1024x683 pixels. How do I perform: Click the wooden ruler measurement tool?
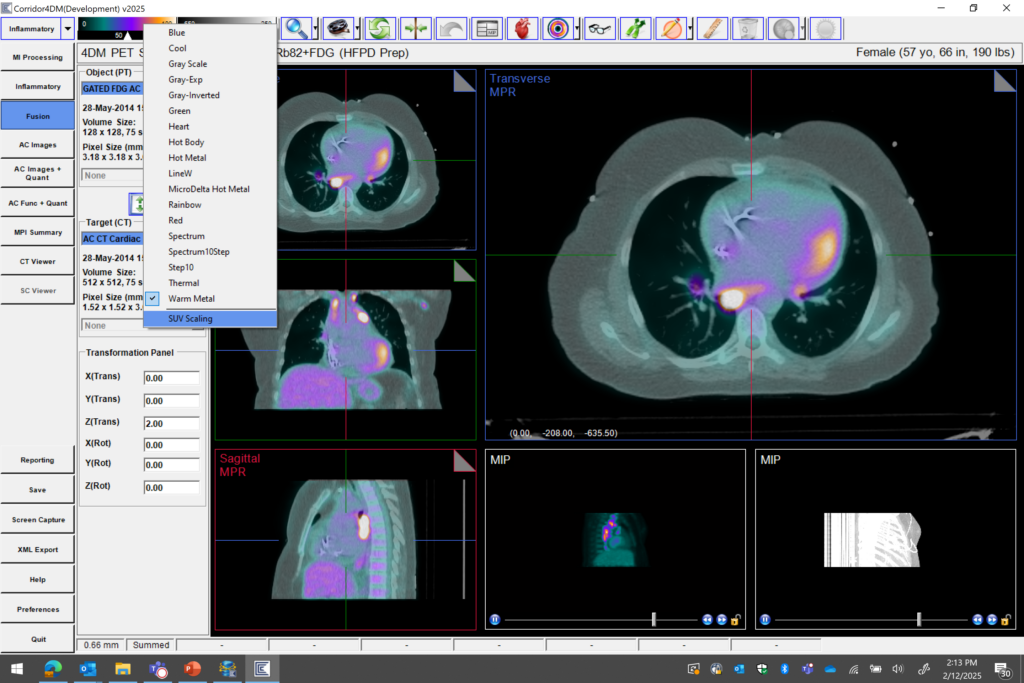tap(711, 28)
